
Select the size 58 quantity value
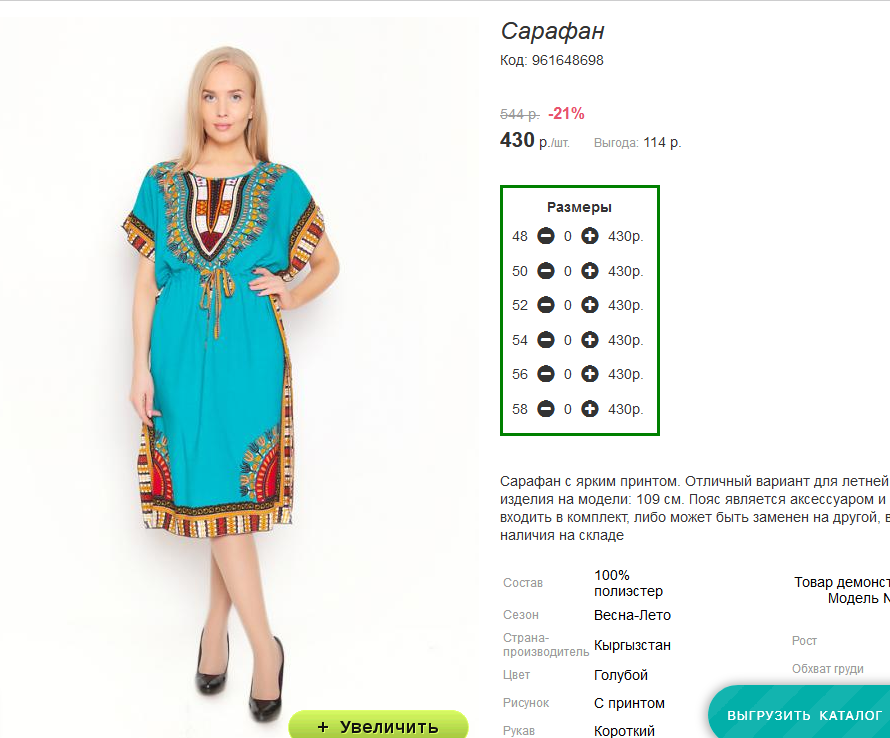pos(568,409)
